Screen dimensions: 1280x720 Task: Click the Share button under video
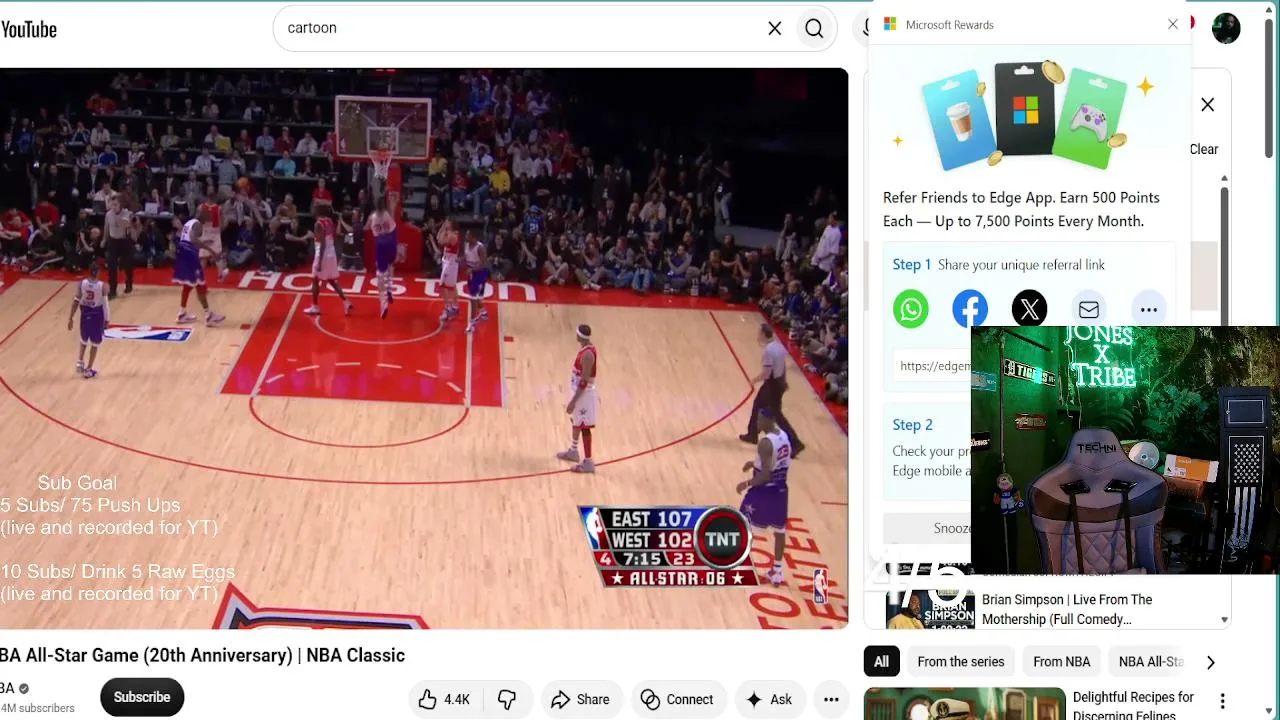[580, 700]
